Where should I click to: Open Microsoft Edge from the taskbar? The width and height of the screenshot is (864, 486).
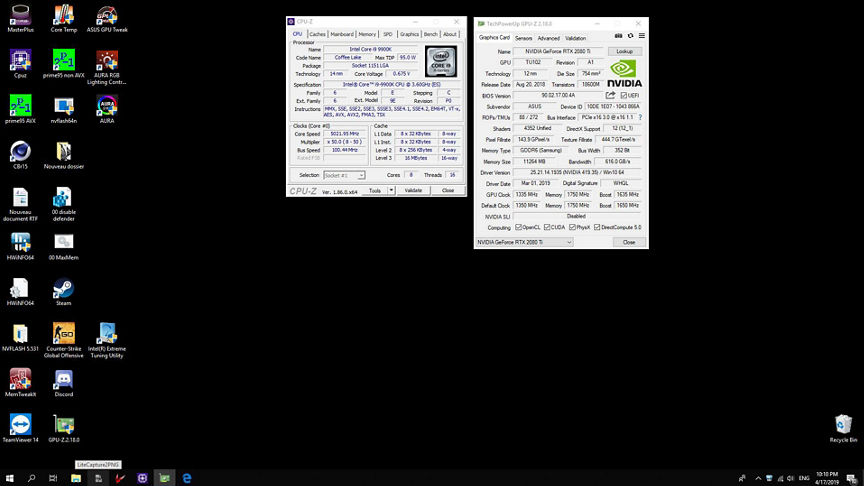coord(186,478)
